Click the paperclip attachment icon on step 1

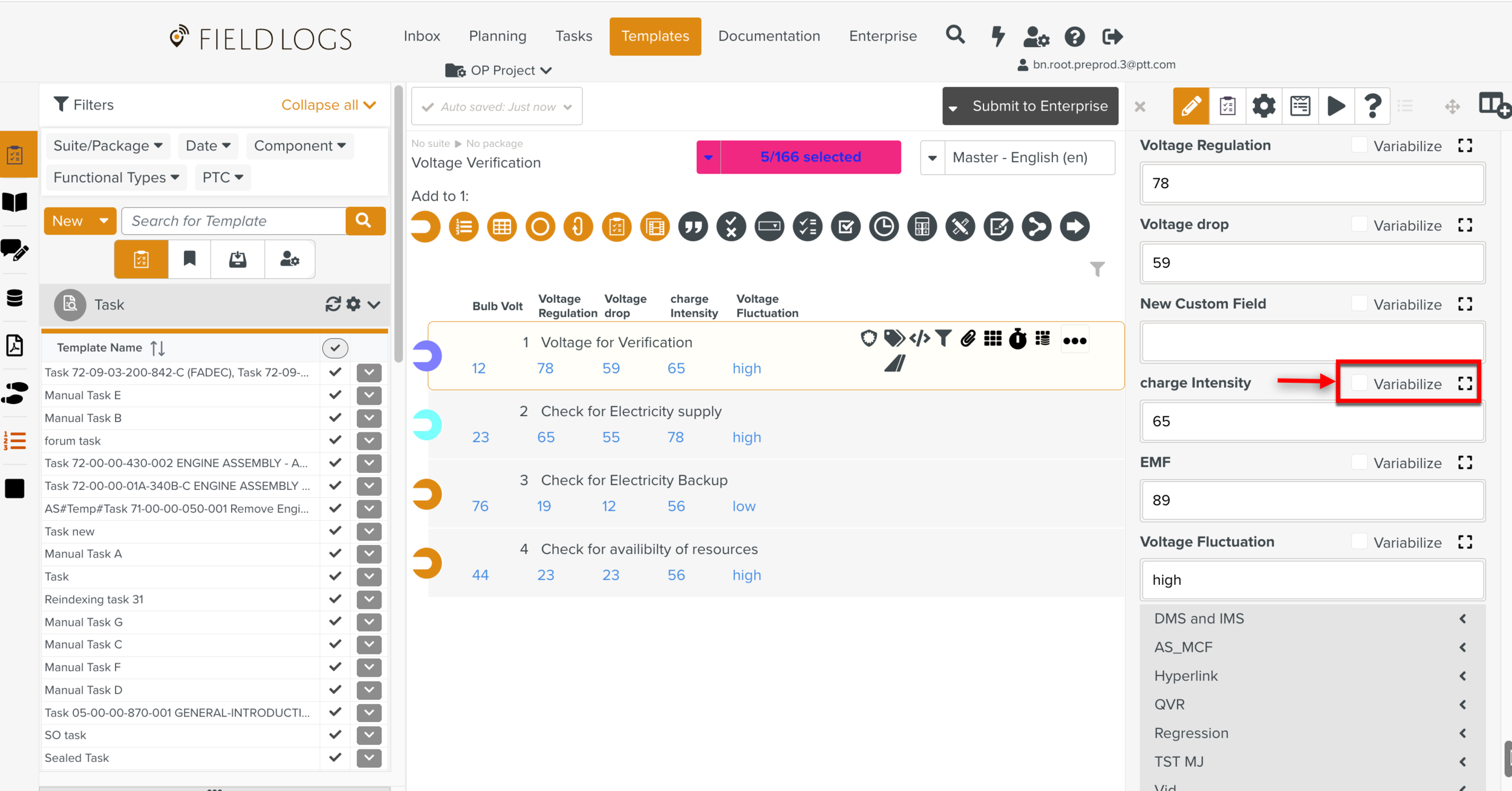tap(968, 339)
